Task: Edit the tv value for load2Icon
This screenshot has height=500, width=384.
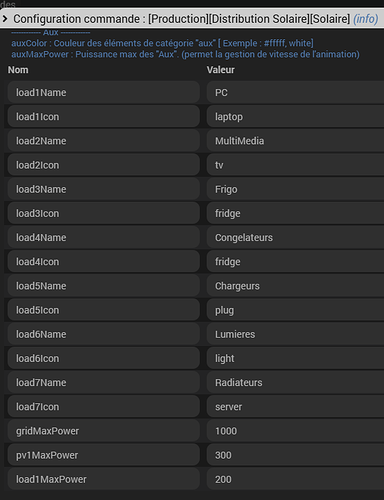Action: (295, 165)
